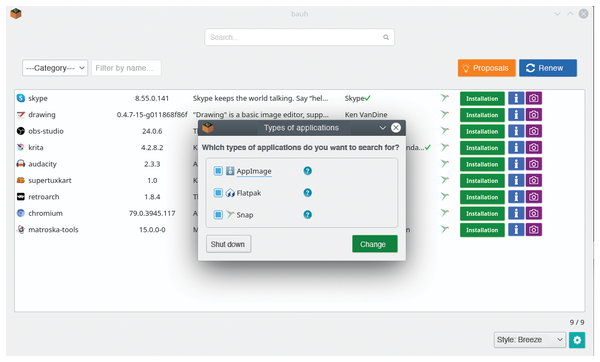This screenshot has width=600, height=362.
Task: Toggle the AppImage checkbox
Action: (x=218, y=171)
